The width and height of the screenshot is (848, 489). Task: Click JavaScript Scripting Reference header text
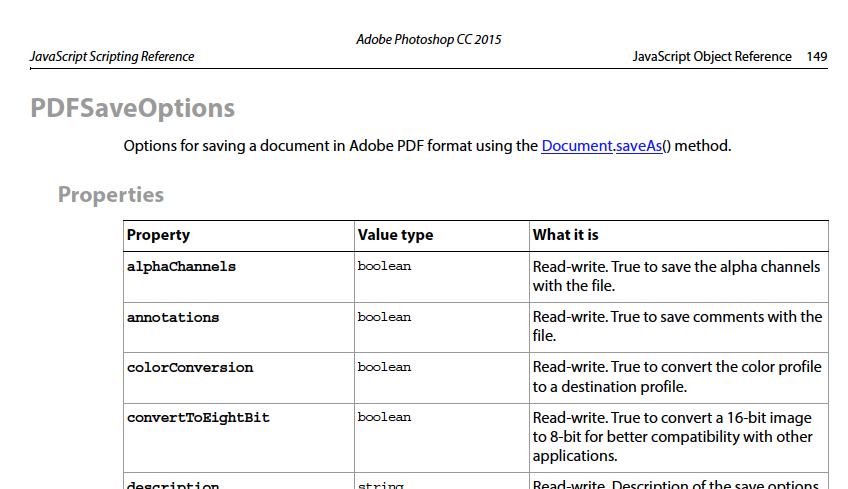(x=112, y=56)
